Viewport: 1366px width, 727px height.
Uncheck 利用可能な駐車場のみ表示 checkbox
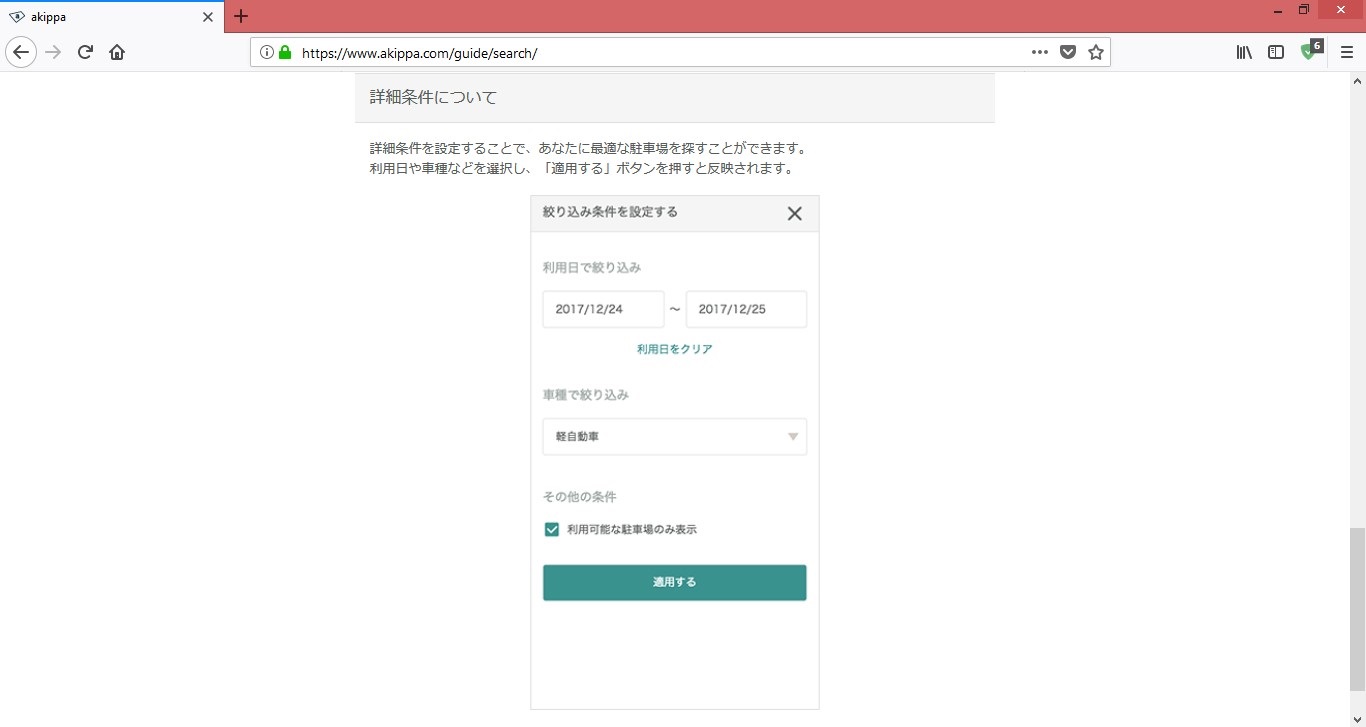point(551,530)
